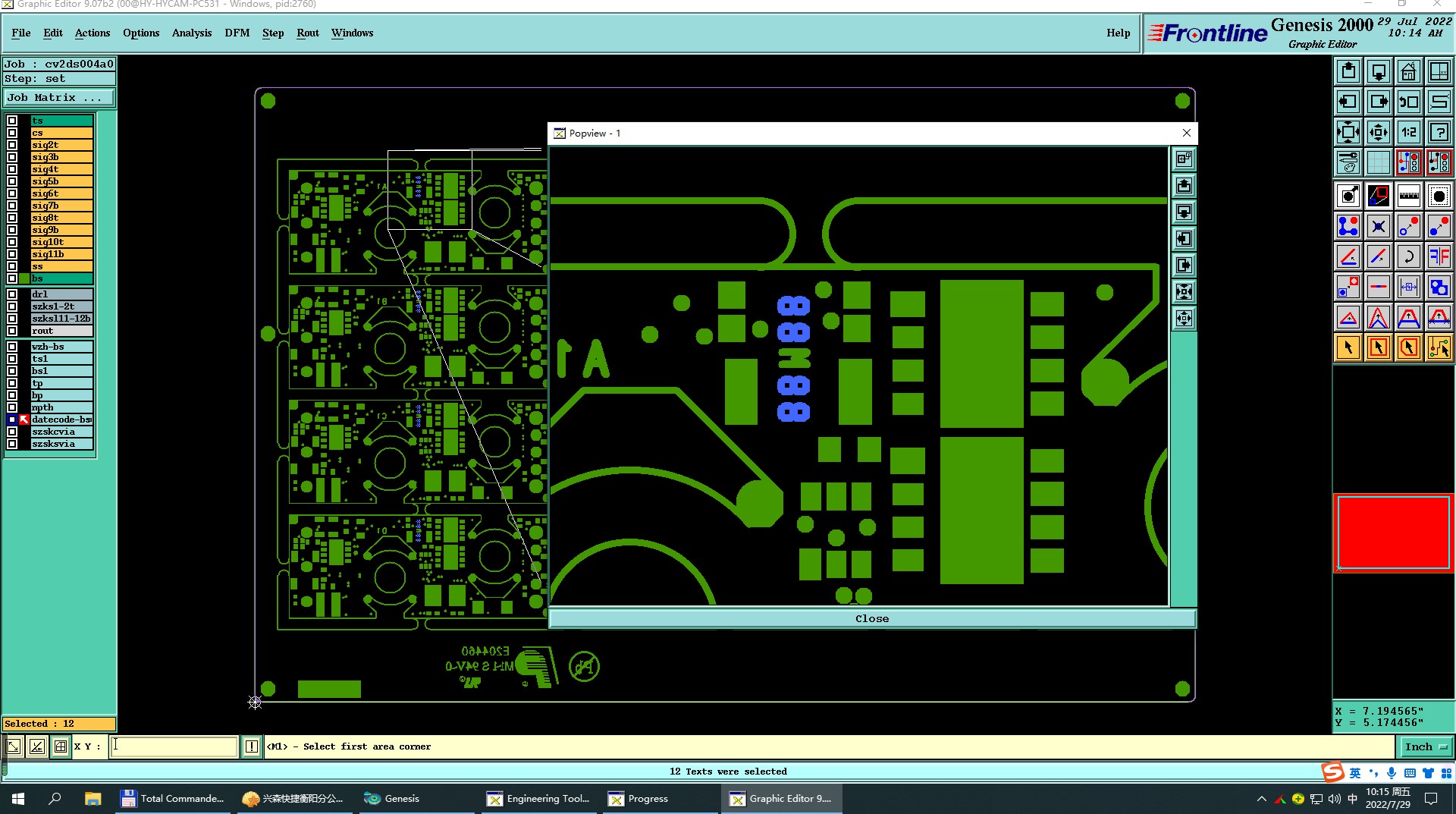1456x814 pixels.
Task: Click the 1:2 scale zoom icon
Action: [x=1409, y=132]
